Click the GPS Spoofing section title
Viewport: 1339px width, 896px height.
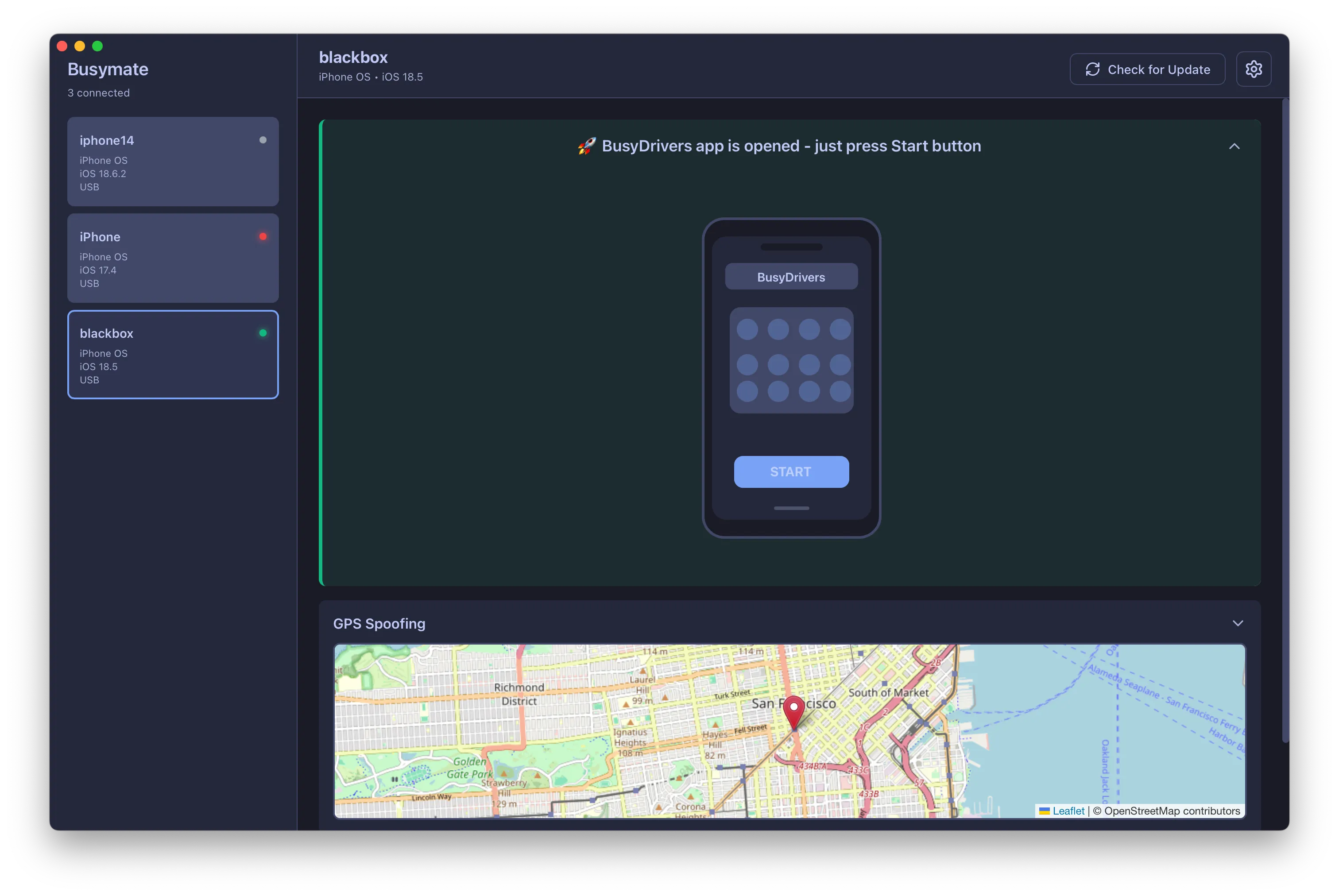click(x=379, y=623)
